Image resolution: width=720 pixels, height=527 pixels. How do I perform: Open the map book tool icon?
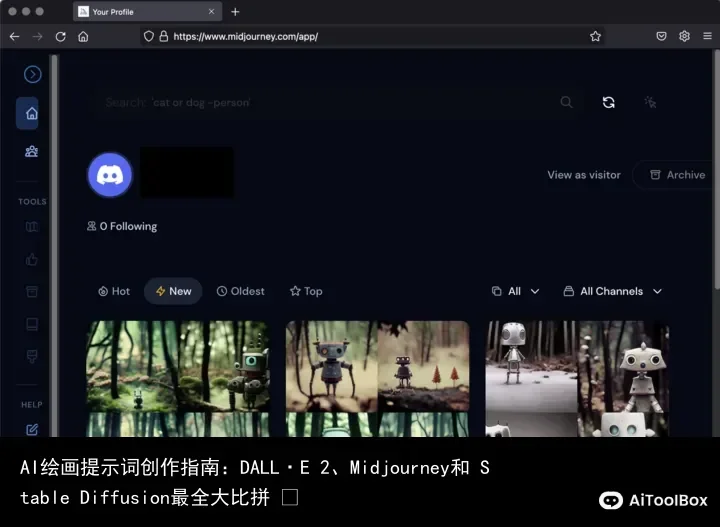32,226
